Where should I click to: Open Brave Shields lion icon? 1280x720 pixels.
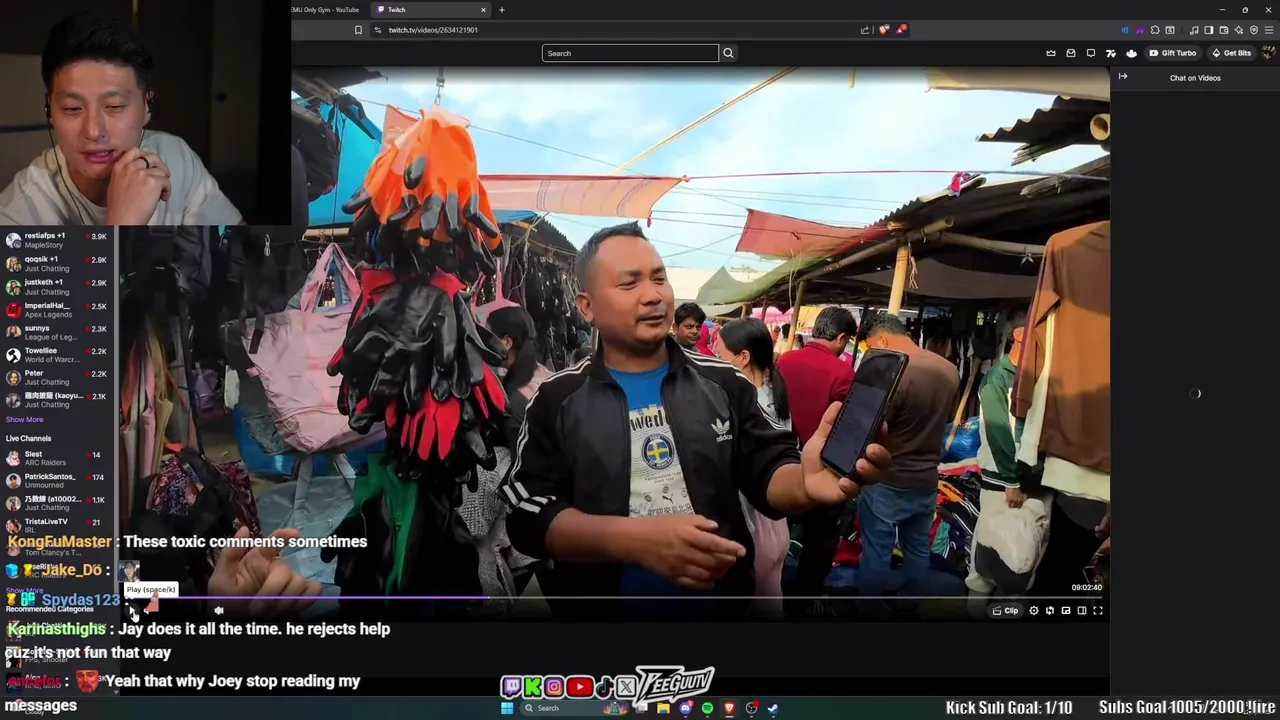tap(884, 30)
